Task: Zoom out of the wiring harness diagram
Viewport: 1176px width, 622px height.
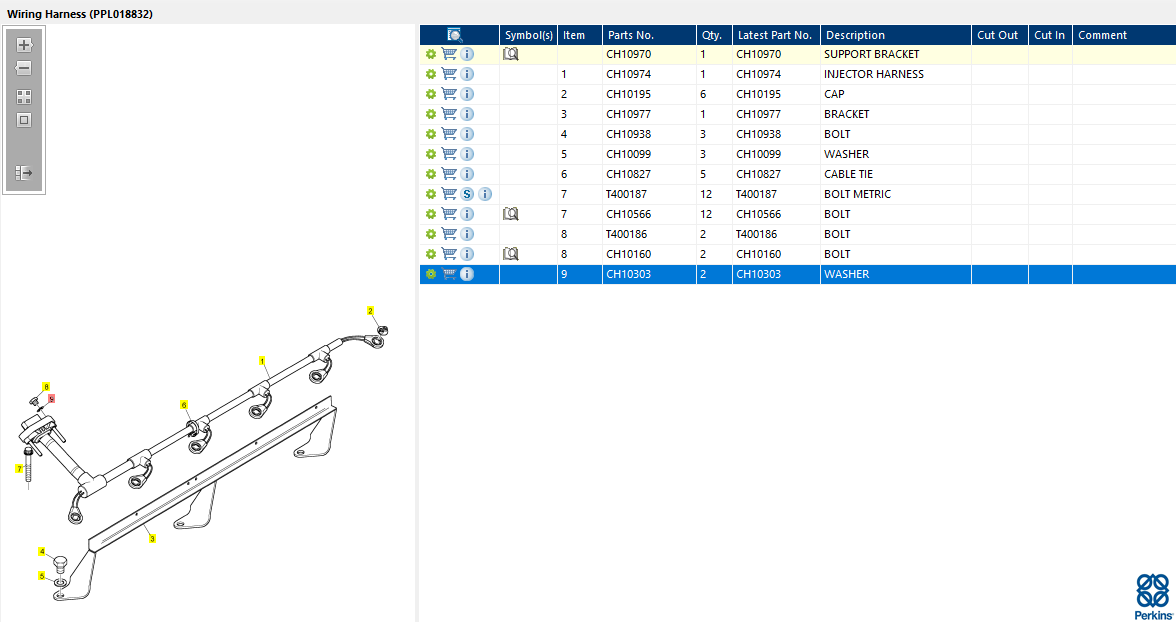Action: [x=24, y=68]
